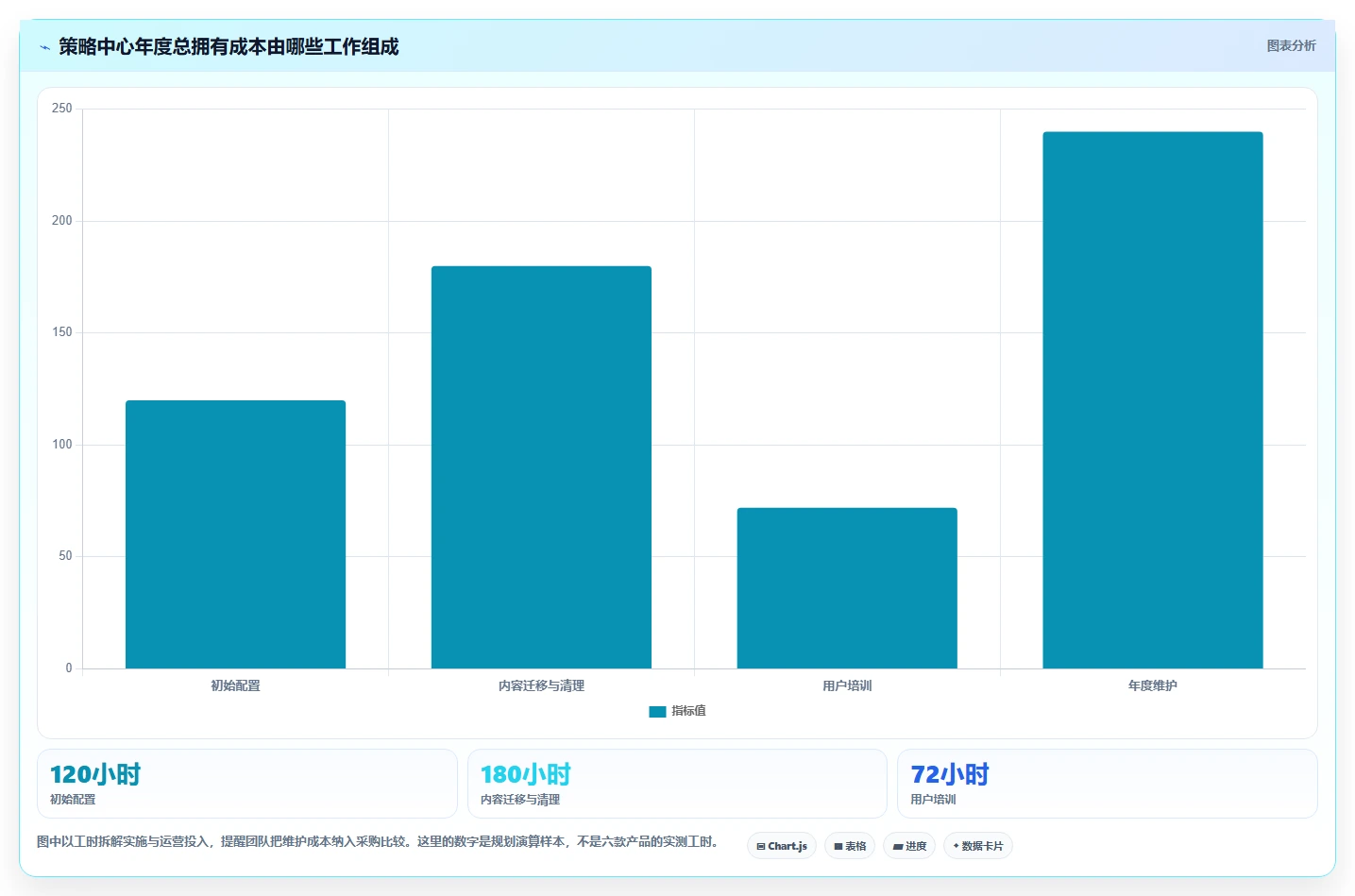This screenshot has height=896, width=1355.
Task: Open the 180小时 内容迁移与清理 data card
Action: click(x=677, y=784)
